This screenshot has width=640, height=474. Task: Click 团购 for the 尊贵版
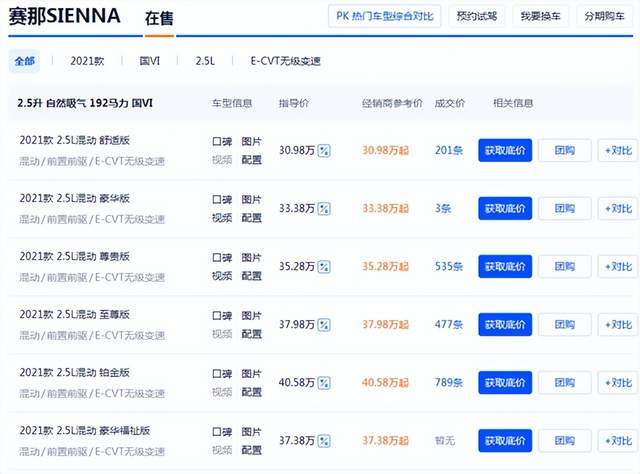564,266
